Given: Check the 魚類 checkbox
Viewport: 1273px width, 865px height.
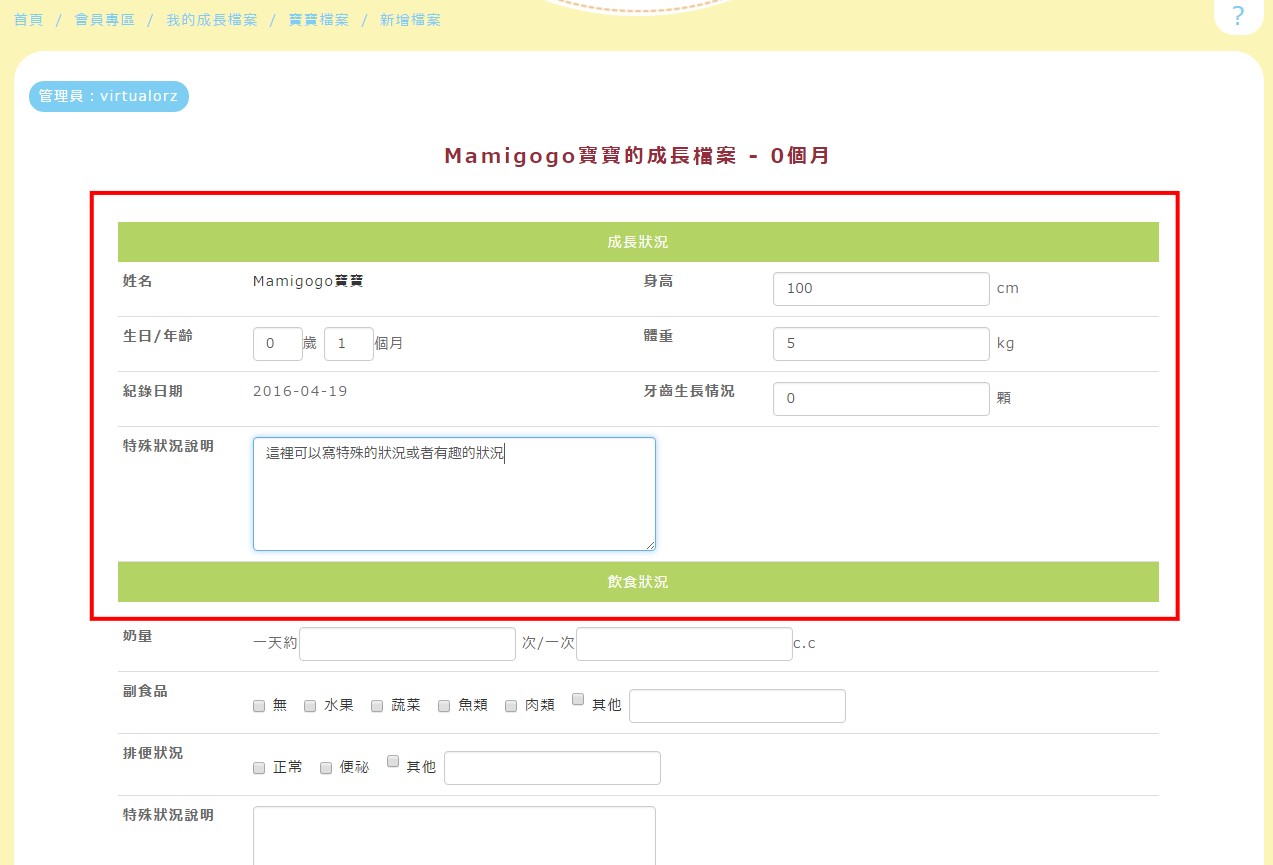Looking at the screenshot, I should pyautogui.click(x=444, y=706).
